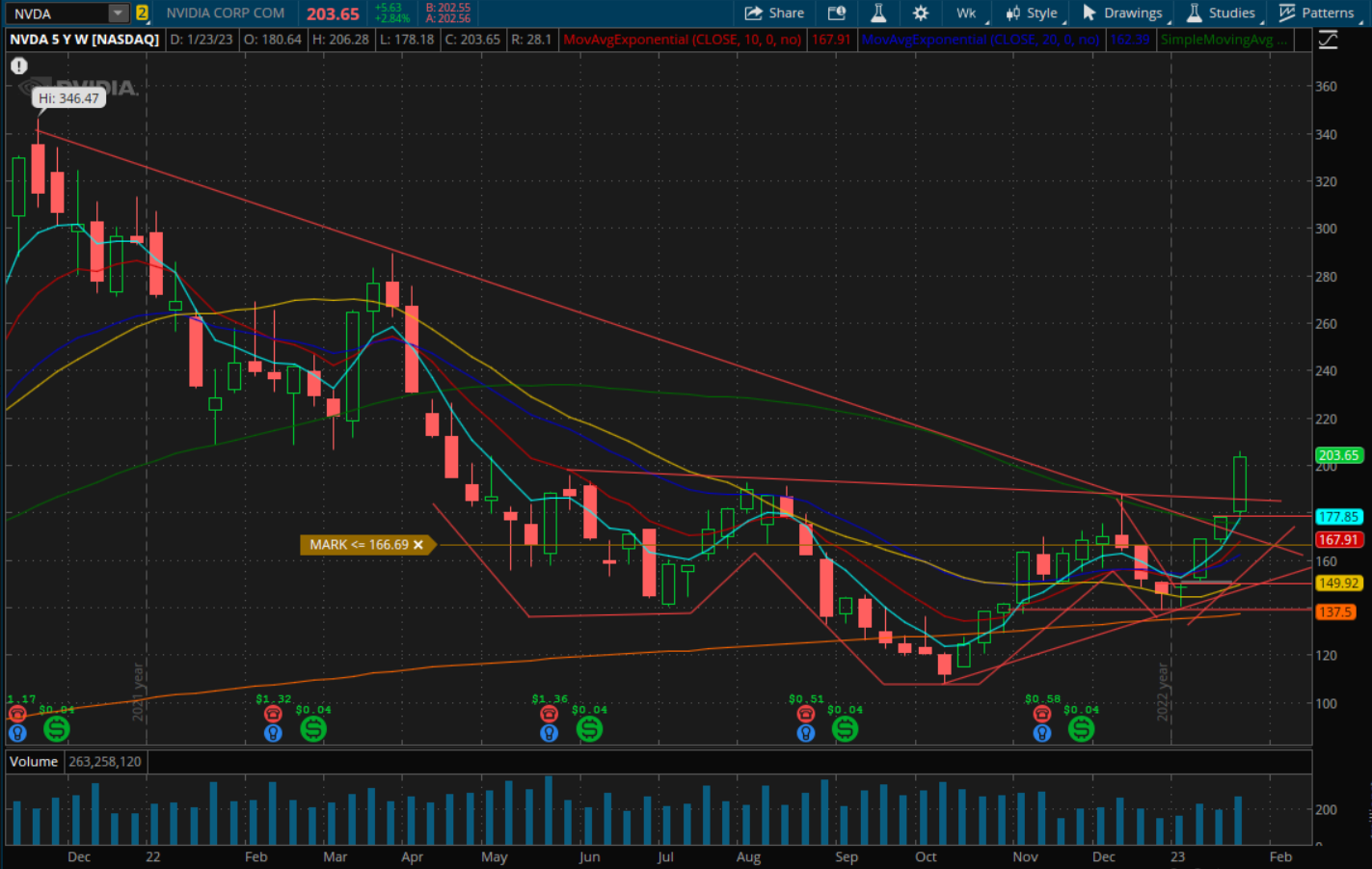1372x869 pixels.
Task: Open the flask OnDemand/backtest icon
Action: [878, 13]
